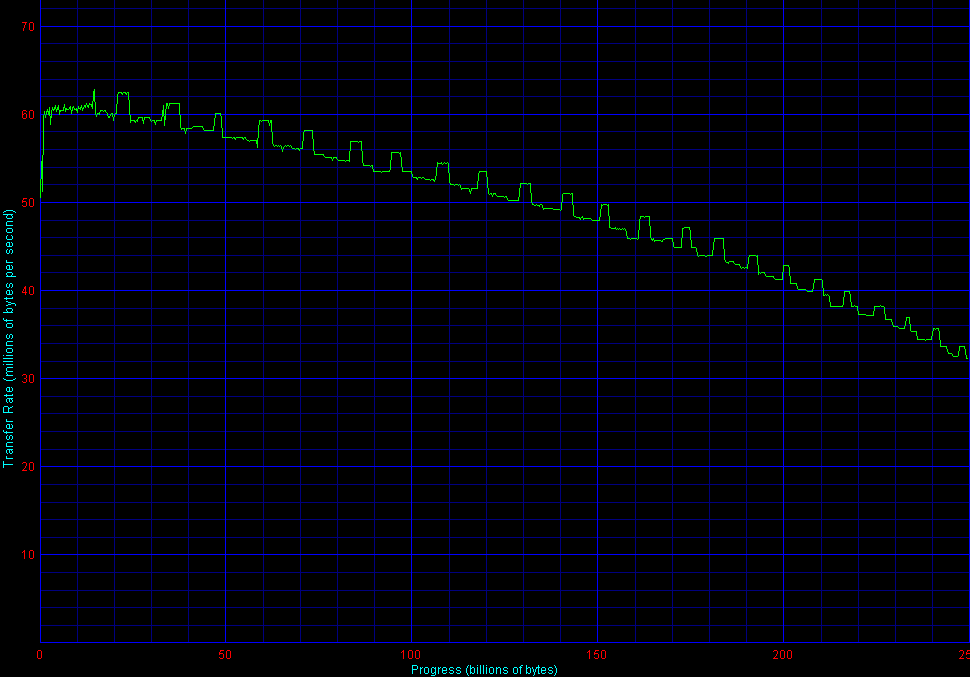
Task: Click the X-axis label 100
Action: [x=411, y=655]
